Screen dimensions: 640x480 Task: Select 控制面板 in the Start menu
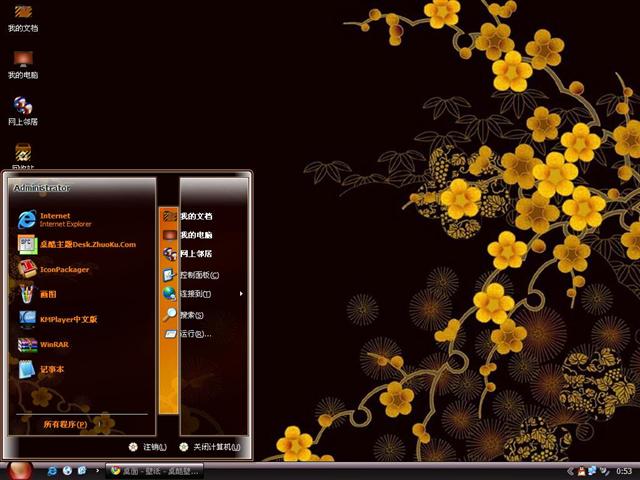point(198,274)
